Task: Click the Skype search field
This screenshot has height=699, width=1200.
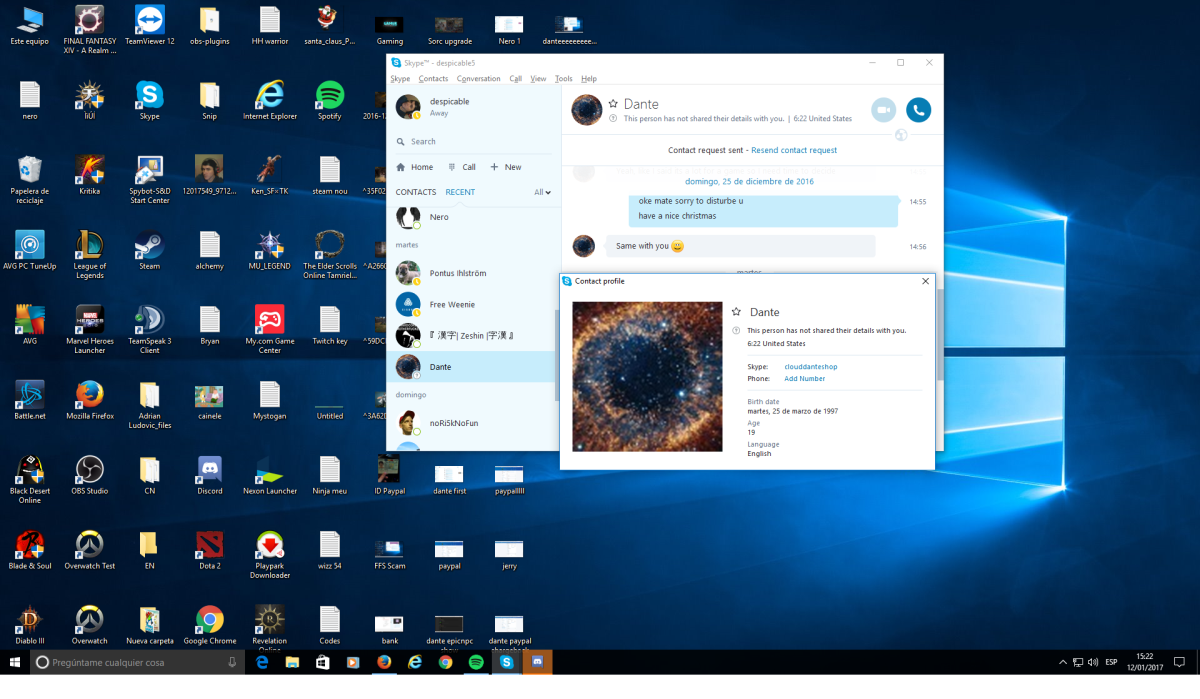Action: [x=473, y=142]
